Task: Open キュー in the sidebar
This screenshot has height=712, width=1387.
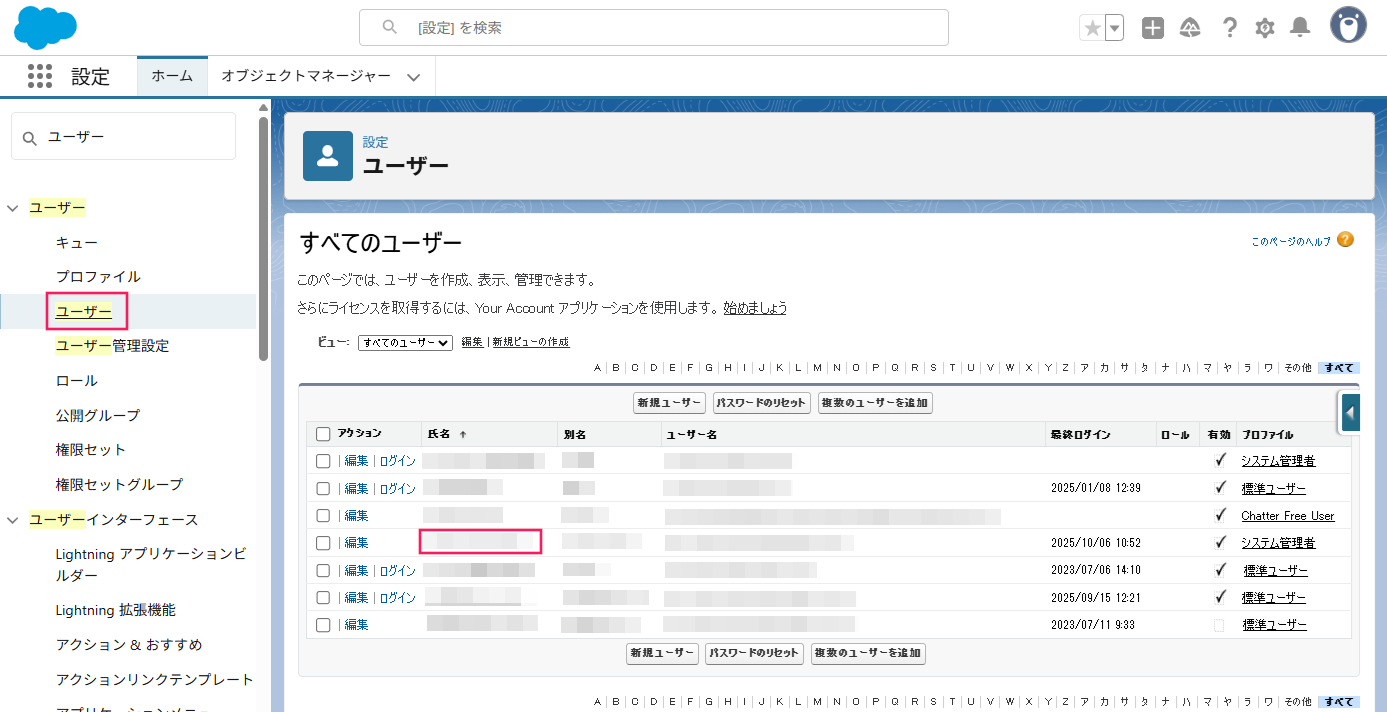Action: tap(77, 242)
